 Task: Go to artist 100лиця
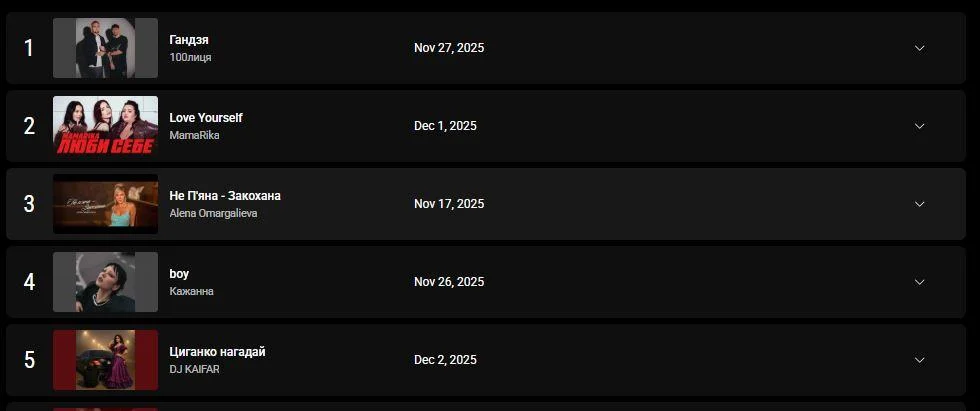[190, 57]
